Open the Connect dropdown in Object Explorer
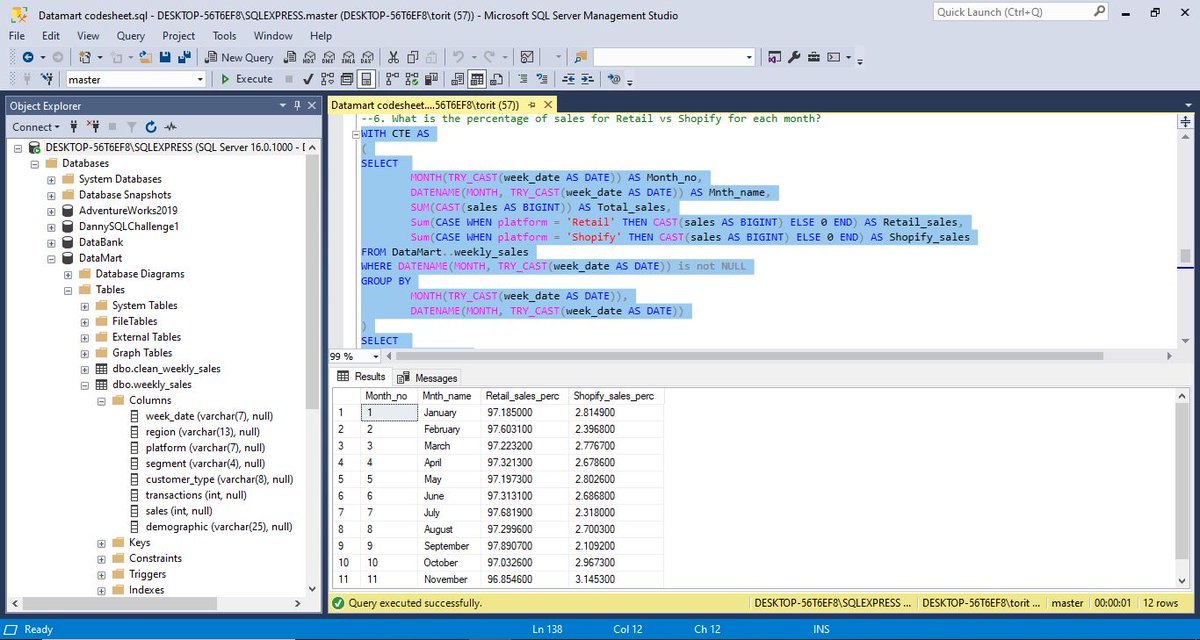Image resolution: width=1200 pixels, height=640 pixels. coord(36,127)
